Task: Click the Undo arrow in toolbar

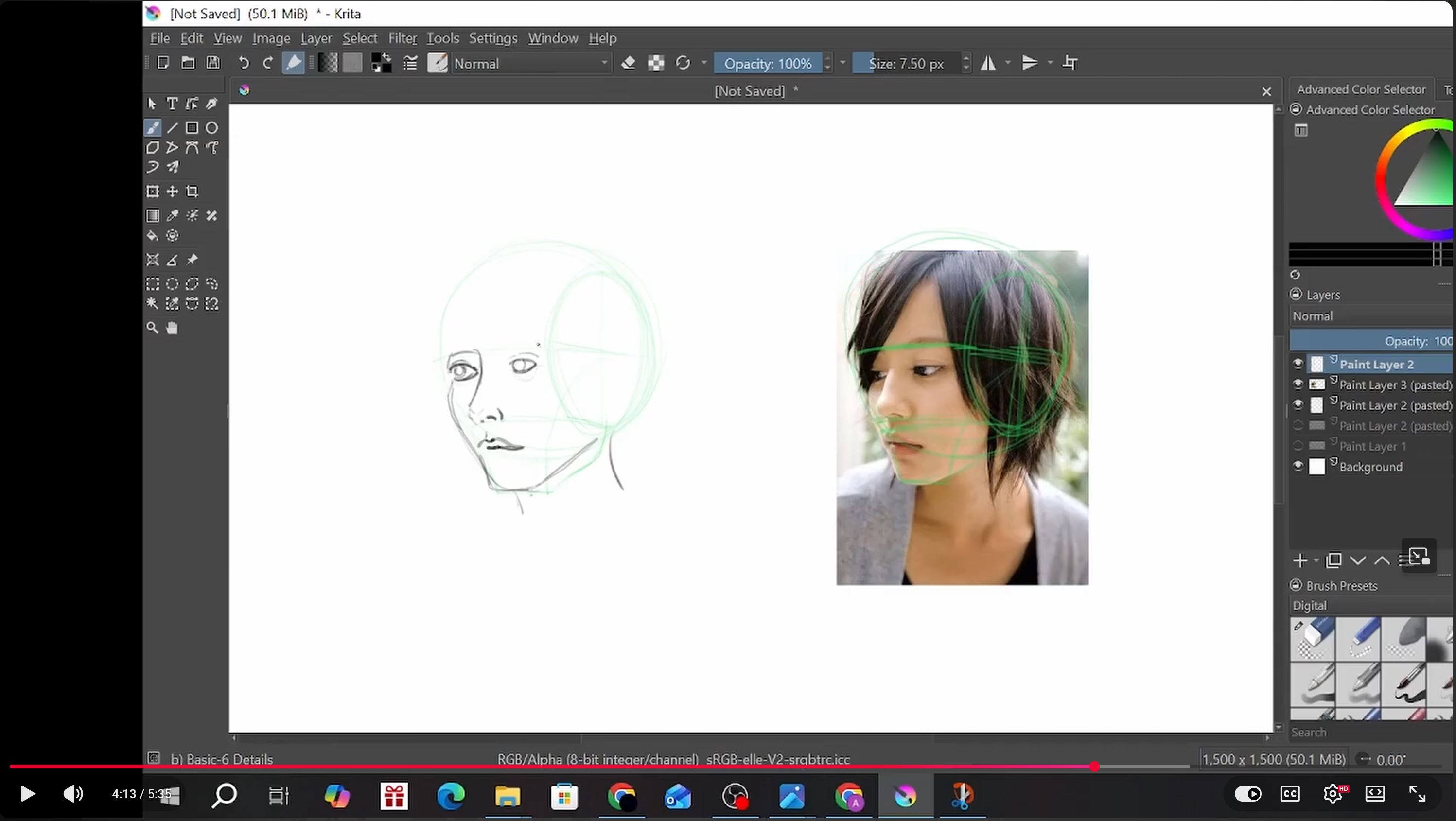Action: (x=244, y=63)
